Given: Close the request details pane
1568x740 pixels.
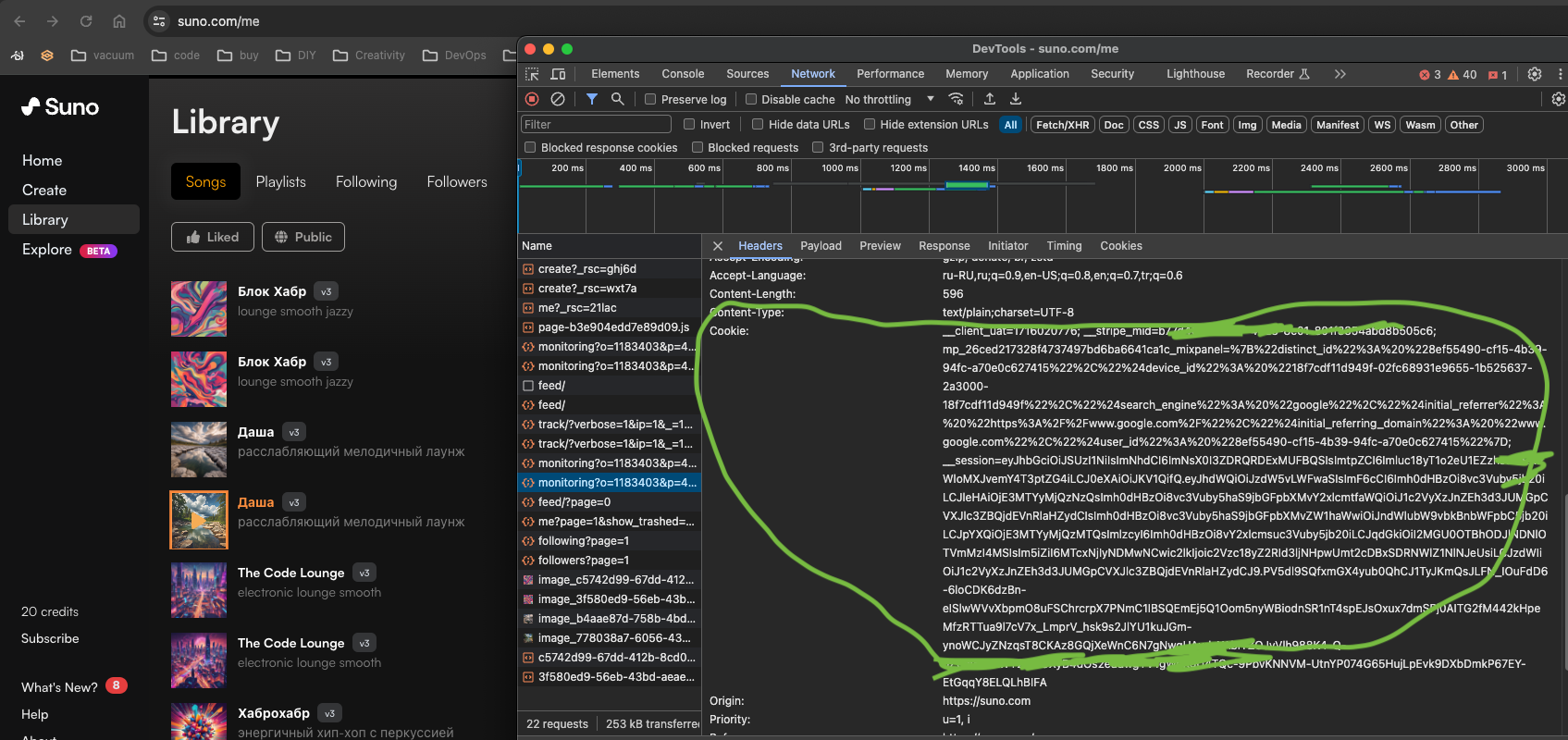Looking at the screenshot, I should [x=717, y=246].
